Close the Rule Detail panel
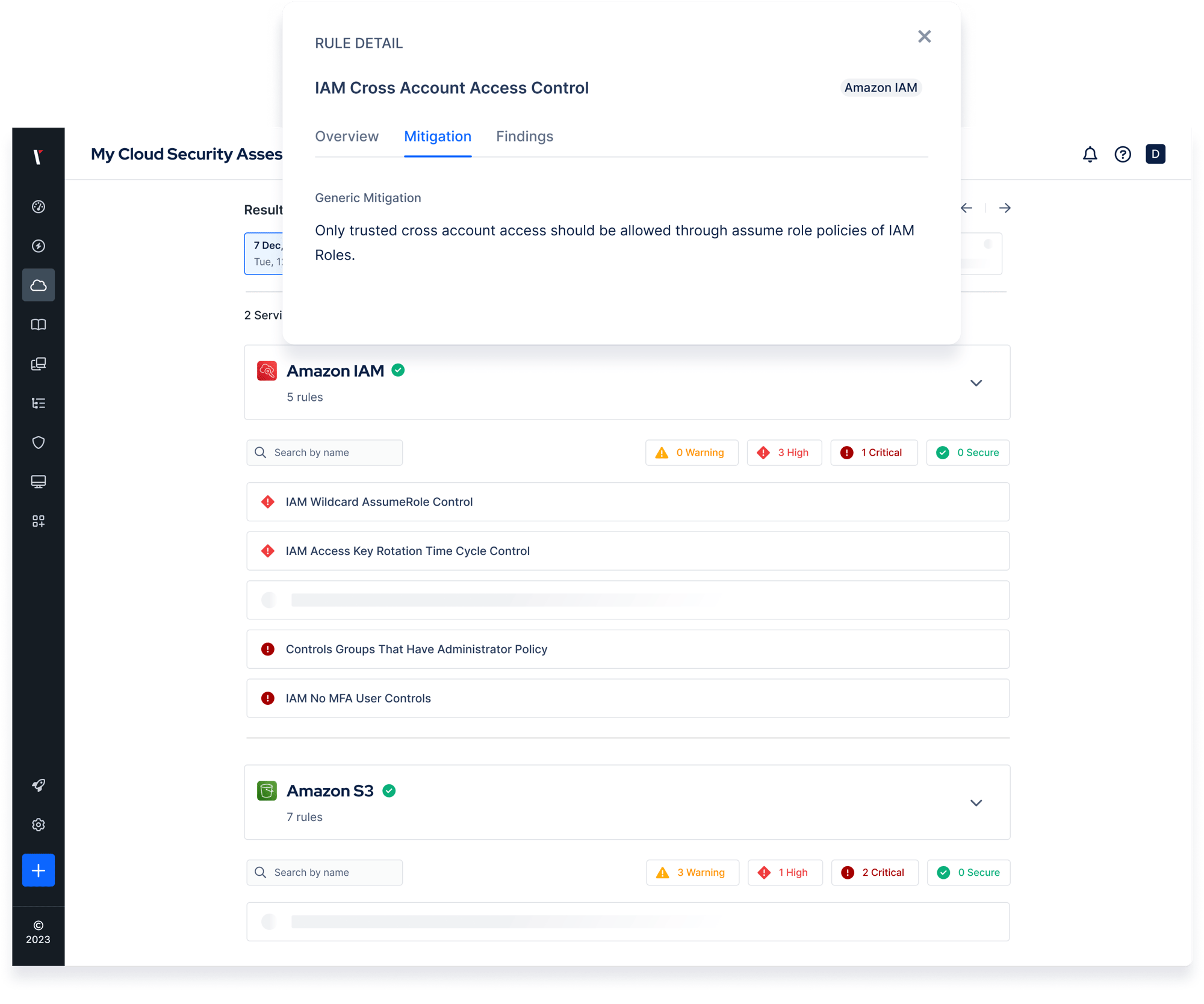 coord(924,37)
